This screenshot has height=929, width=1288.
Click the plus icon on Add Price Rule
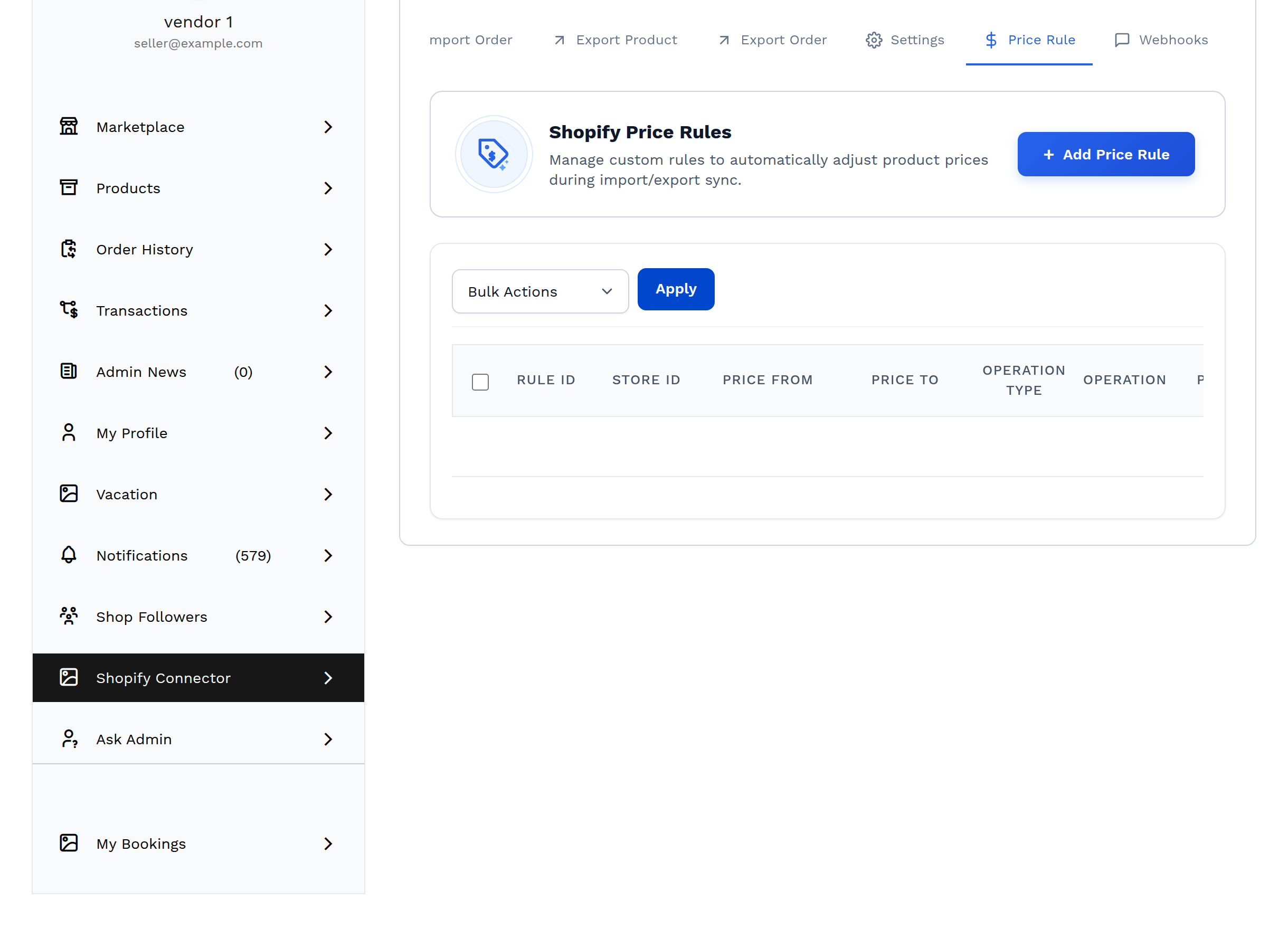point(1049,155)
